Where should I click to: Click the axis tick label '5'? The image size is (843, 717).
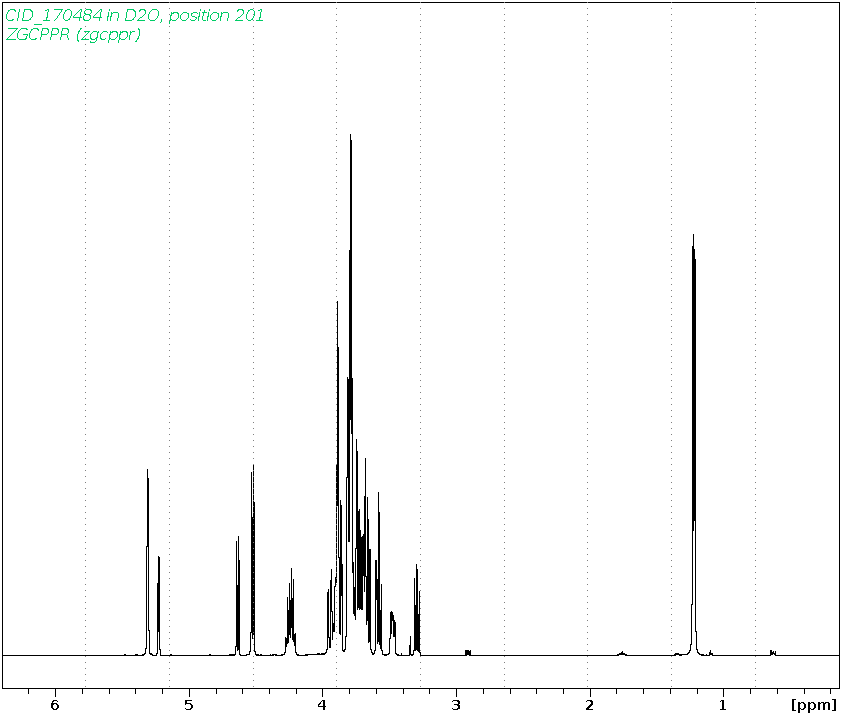tap(189, 705)
